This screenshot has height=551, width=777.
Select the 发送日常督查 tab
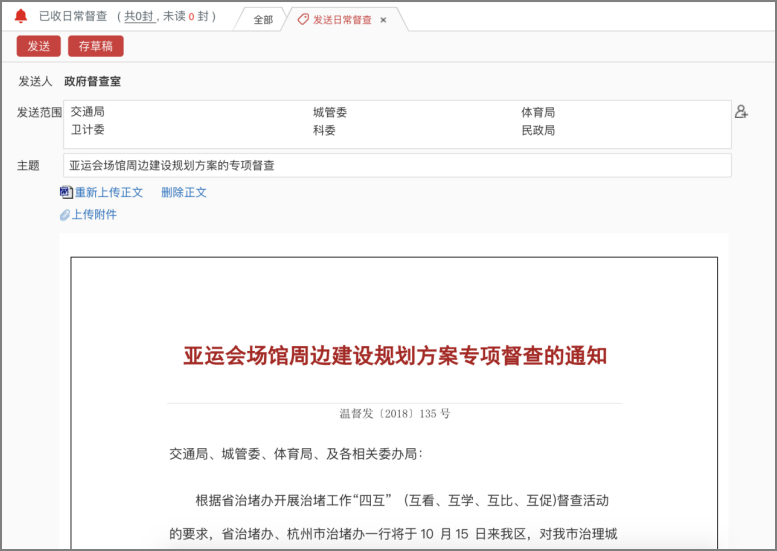pos(342,20)
